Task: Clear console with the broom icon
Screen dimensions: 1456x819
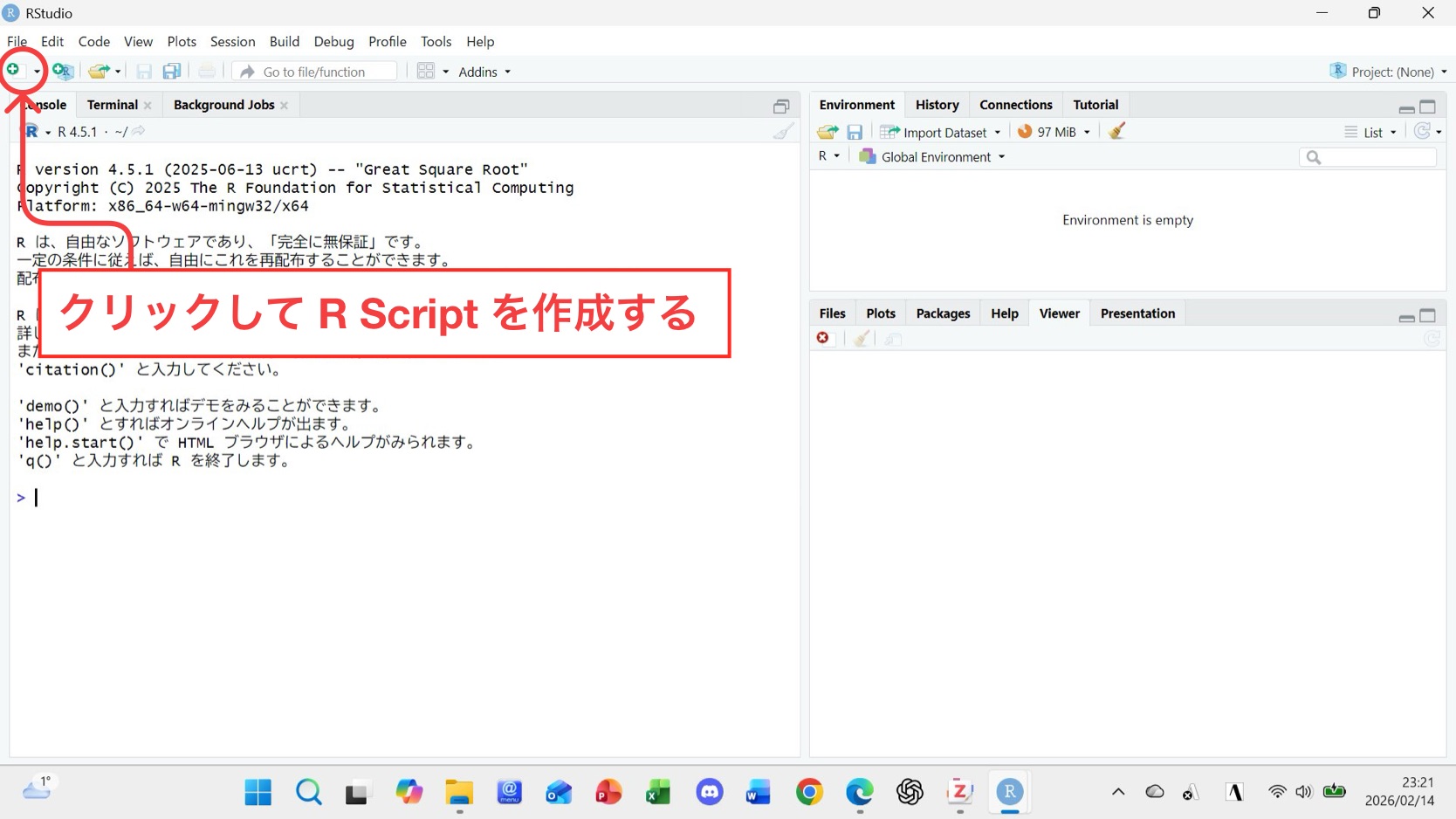Action: tap(783, 132)
